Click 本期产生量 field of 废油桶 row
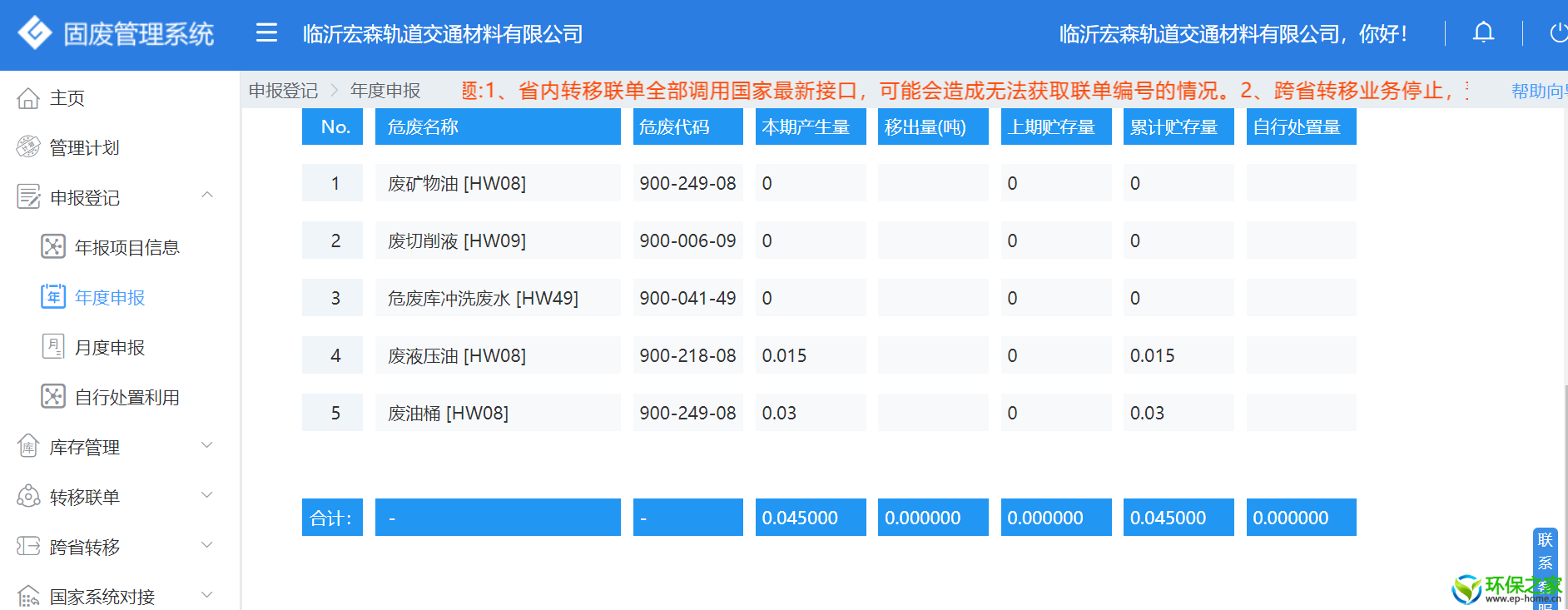This screenshot has height=610, width=1568. (810, 413)
